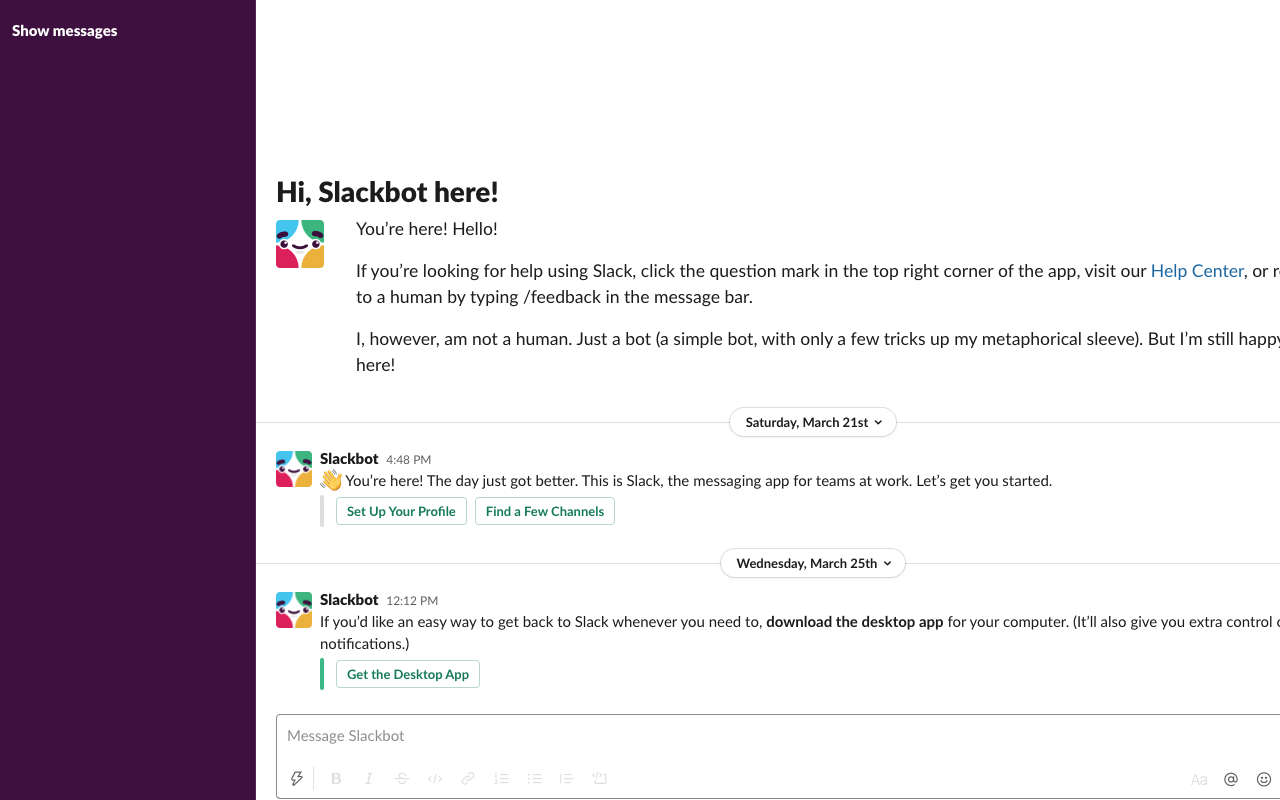This screenshot has width=1280, height=800.
Task: Start a bulleted list
Action: (x=534, y=778)
